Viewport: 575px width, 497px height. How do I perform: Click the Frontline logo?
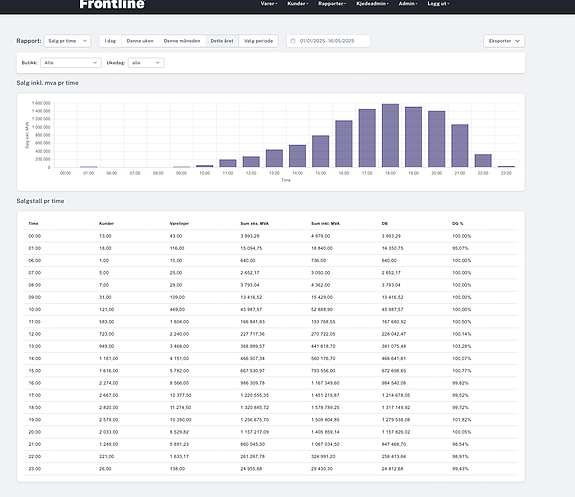112,4
